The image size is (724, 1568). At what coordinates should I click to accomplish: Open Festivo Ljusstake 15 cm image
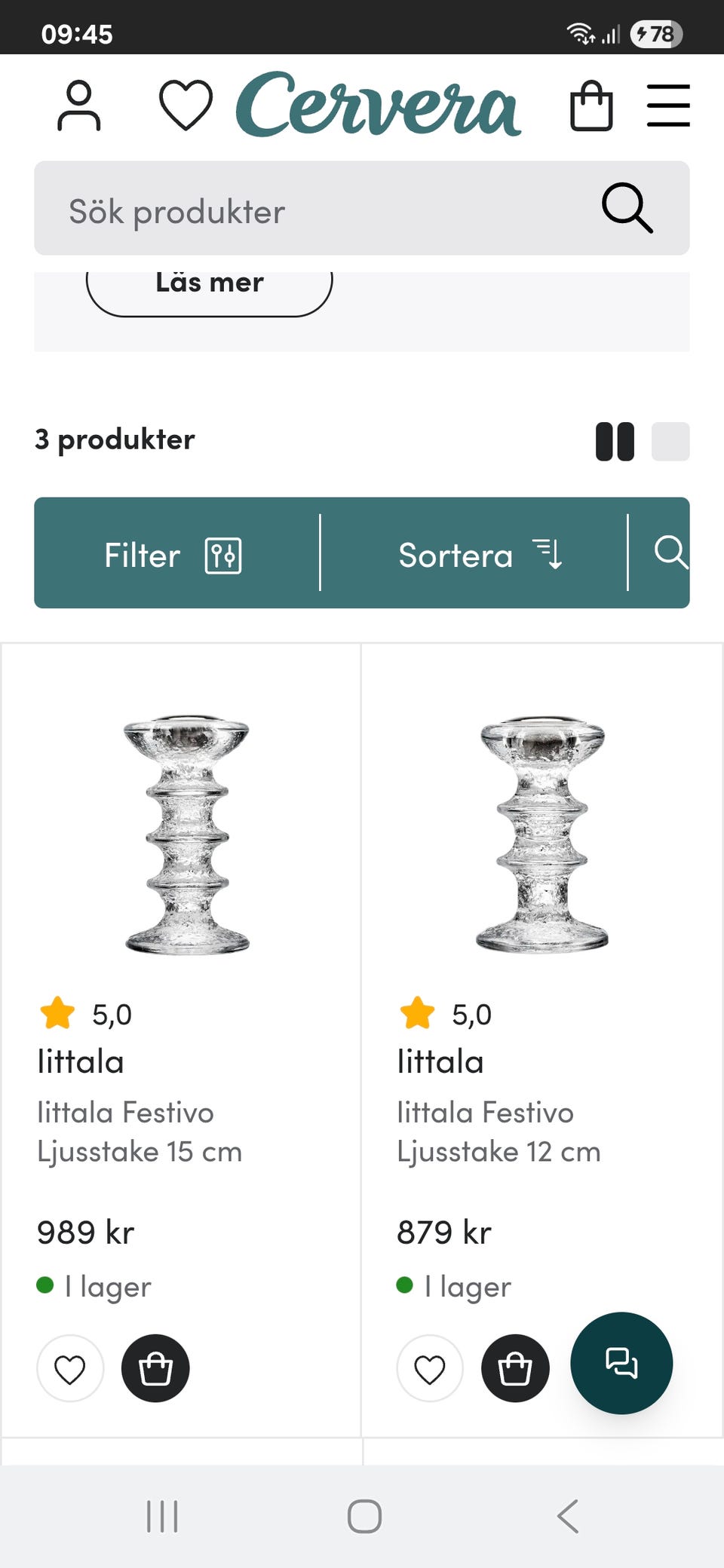pos(186,834)
